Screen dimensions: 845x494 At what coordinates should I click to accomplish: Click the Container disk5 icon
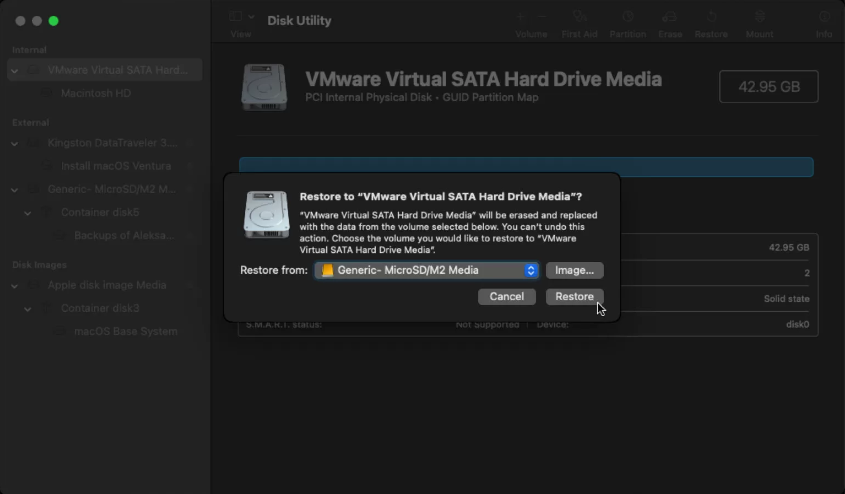click(x=47, y=212)
